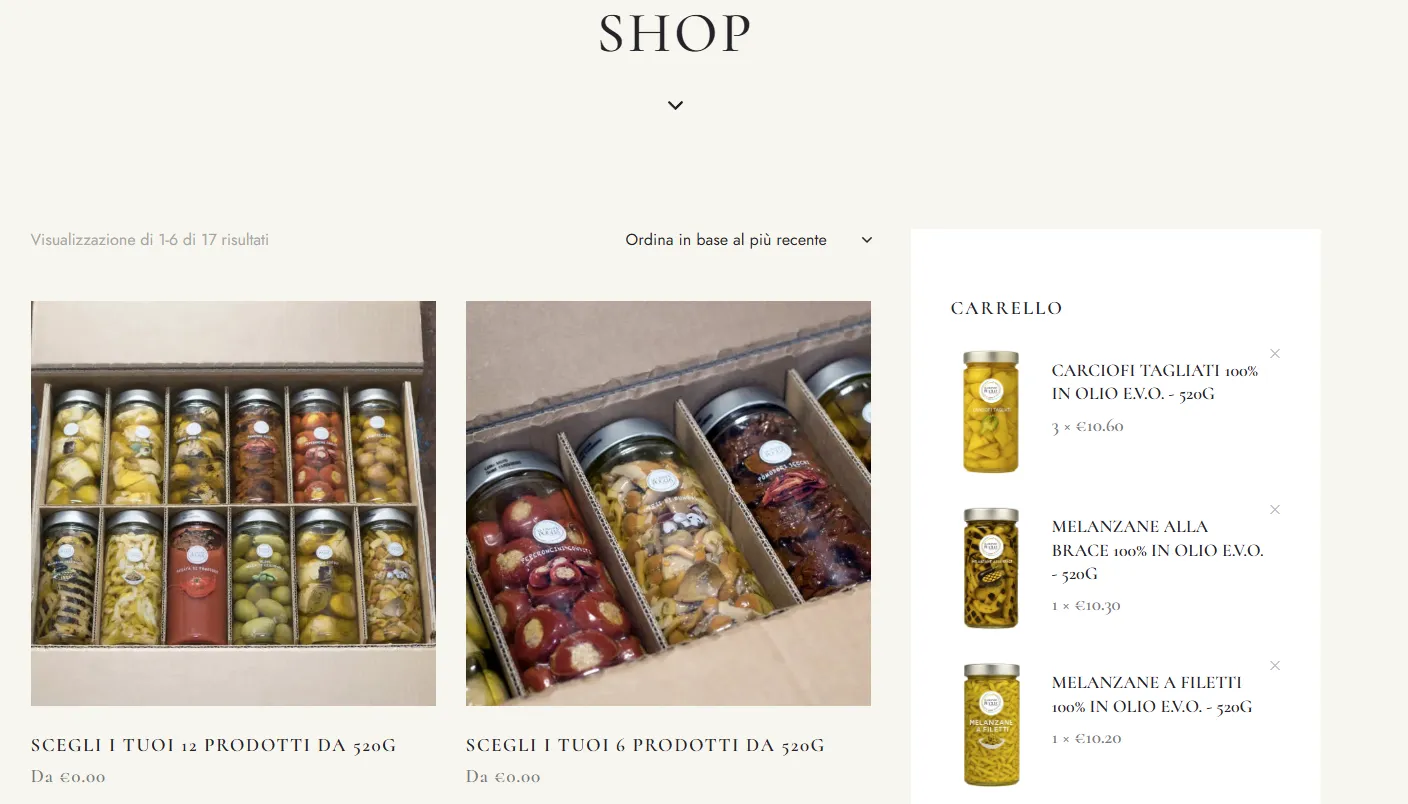Viewport: 1408px width, 804px height.
Task: Open Carciofi Tagliati 100% in olio link
Action: click(x=1155, y=382)
